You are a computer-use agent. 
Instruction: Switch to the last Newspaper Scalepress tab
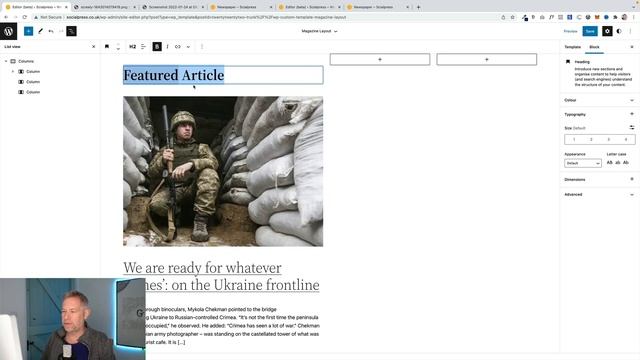(x=378, y=7)
